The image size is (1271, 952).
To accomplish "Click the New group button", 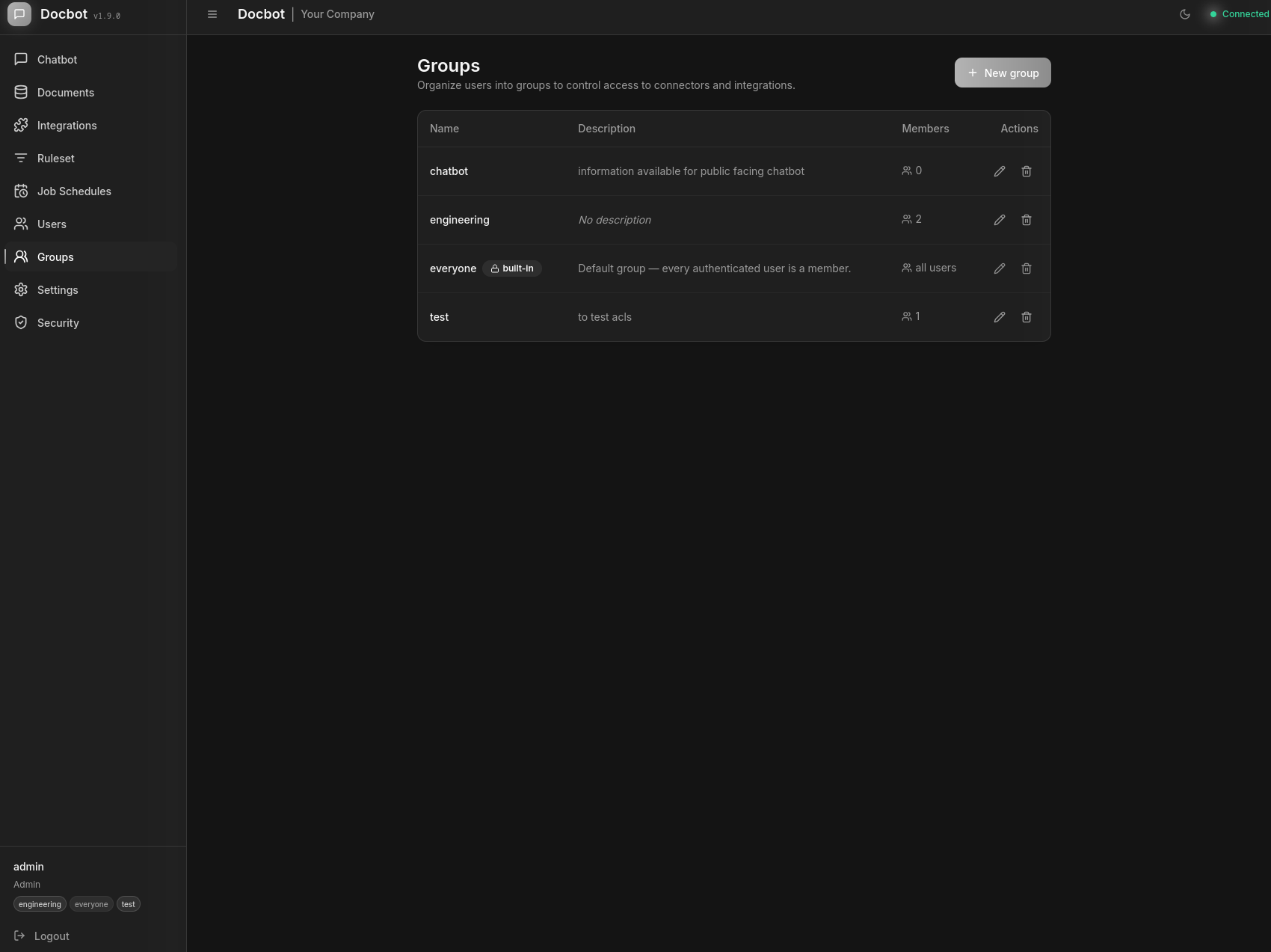I will 1003,73.
